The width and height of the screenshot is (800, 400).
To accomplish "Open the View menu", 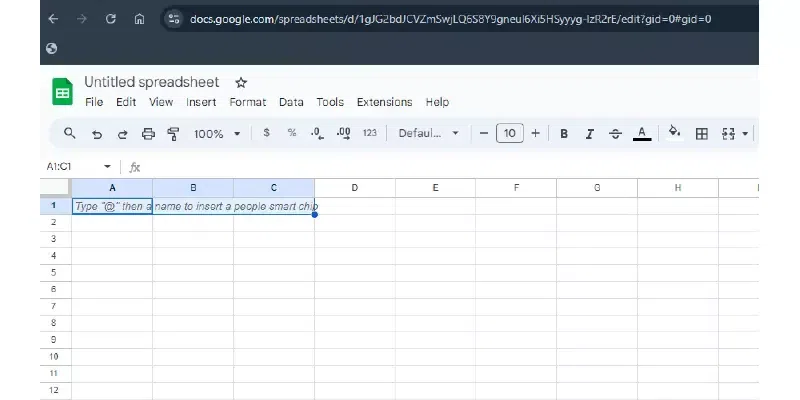I will [x=161, y=102].
